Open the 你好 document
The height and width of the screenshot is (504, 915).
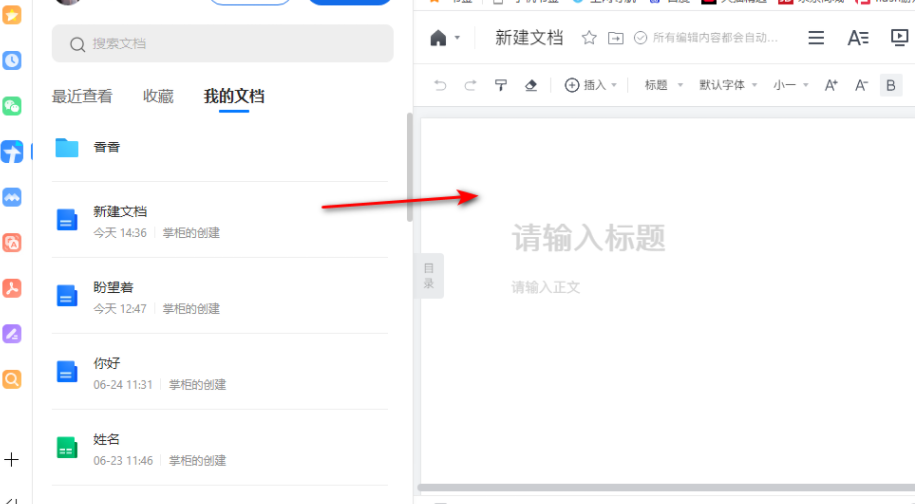pos(219,372)
